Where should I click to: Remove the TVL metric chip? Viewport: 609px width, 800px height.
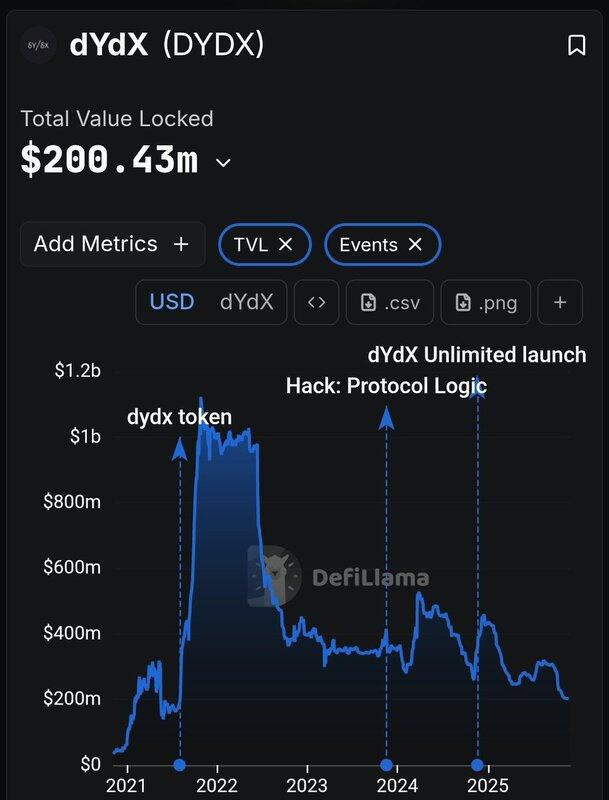point(285,244)
